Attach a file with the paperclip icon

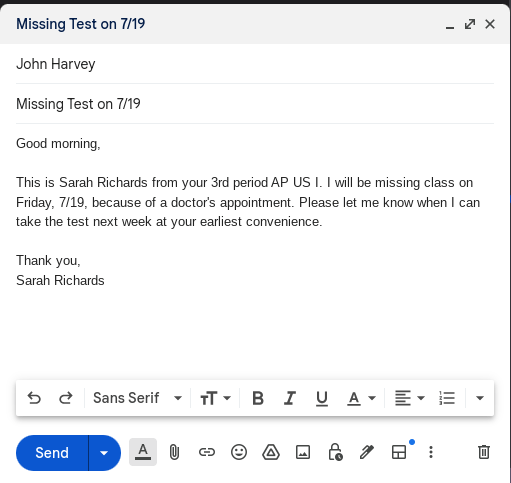tap(174, 452)
